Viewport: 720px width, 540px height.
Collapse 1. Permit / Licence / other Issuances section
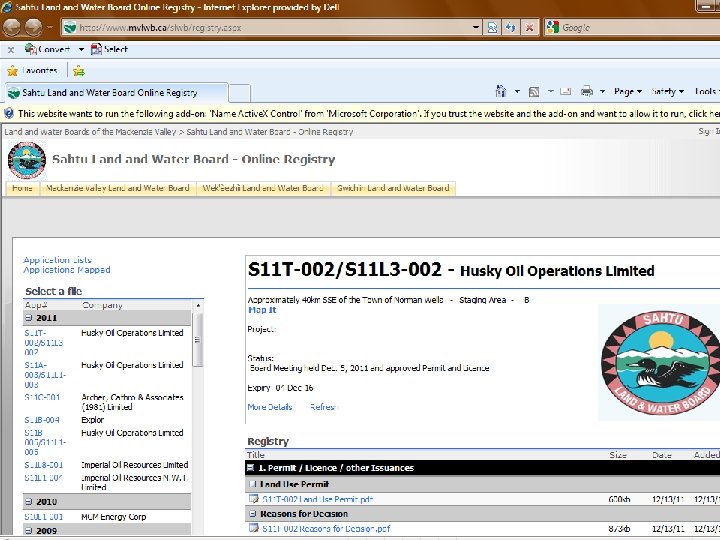coord(251,468)
